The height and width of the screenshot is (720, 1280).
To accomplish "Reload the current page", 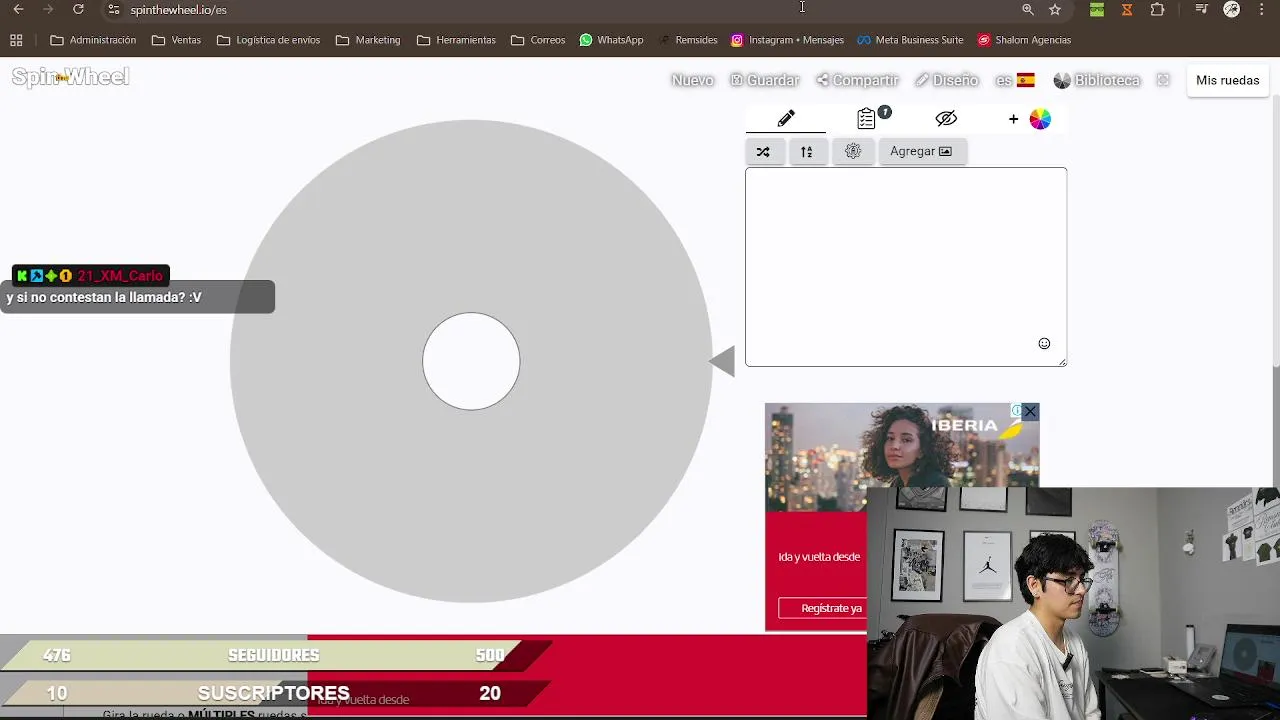I will [x=78, y=9].
